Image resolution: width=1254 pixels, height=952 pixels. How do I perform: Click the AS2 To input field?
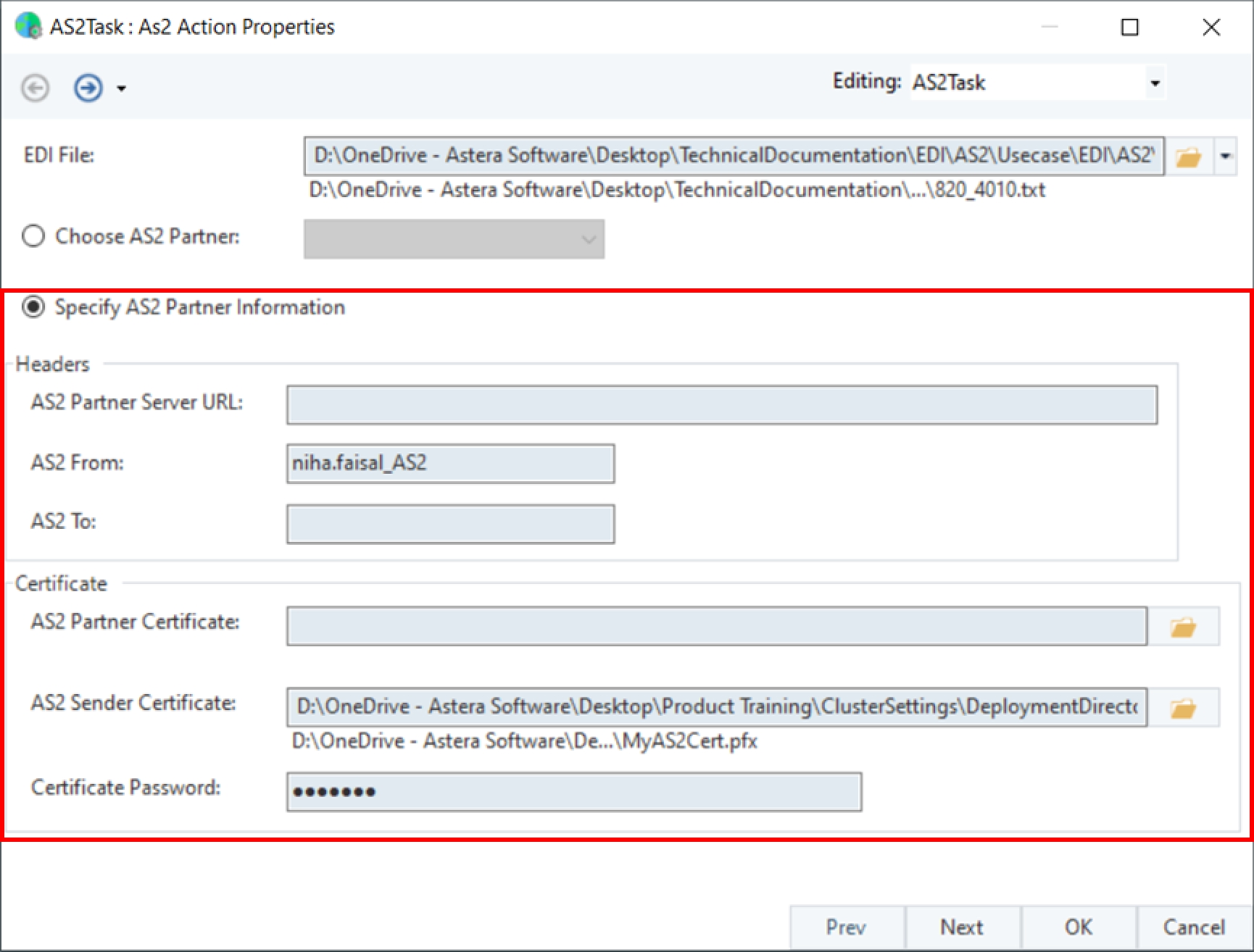click(451, 524)
